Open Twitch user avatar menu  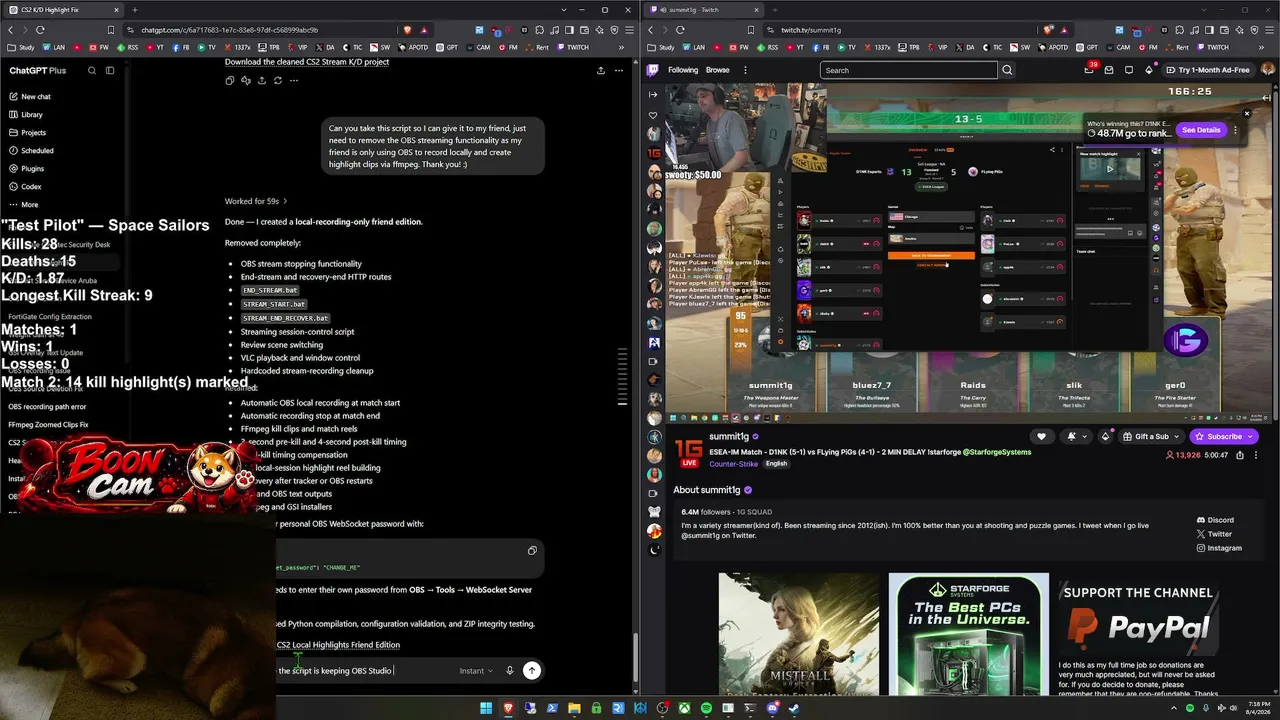pyautogui.click(x=1268, y=70)
